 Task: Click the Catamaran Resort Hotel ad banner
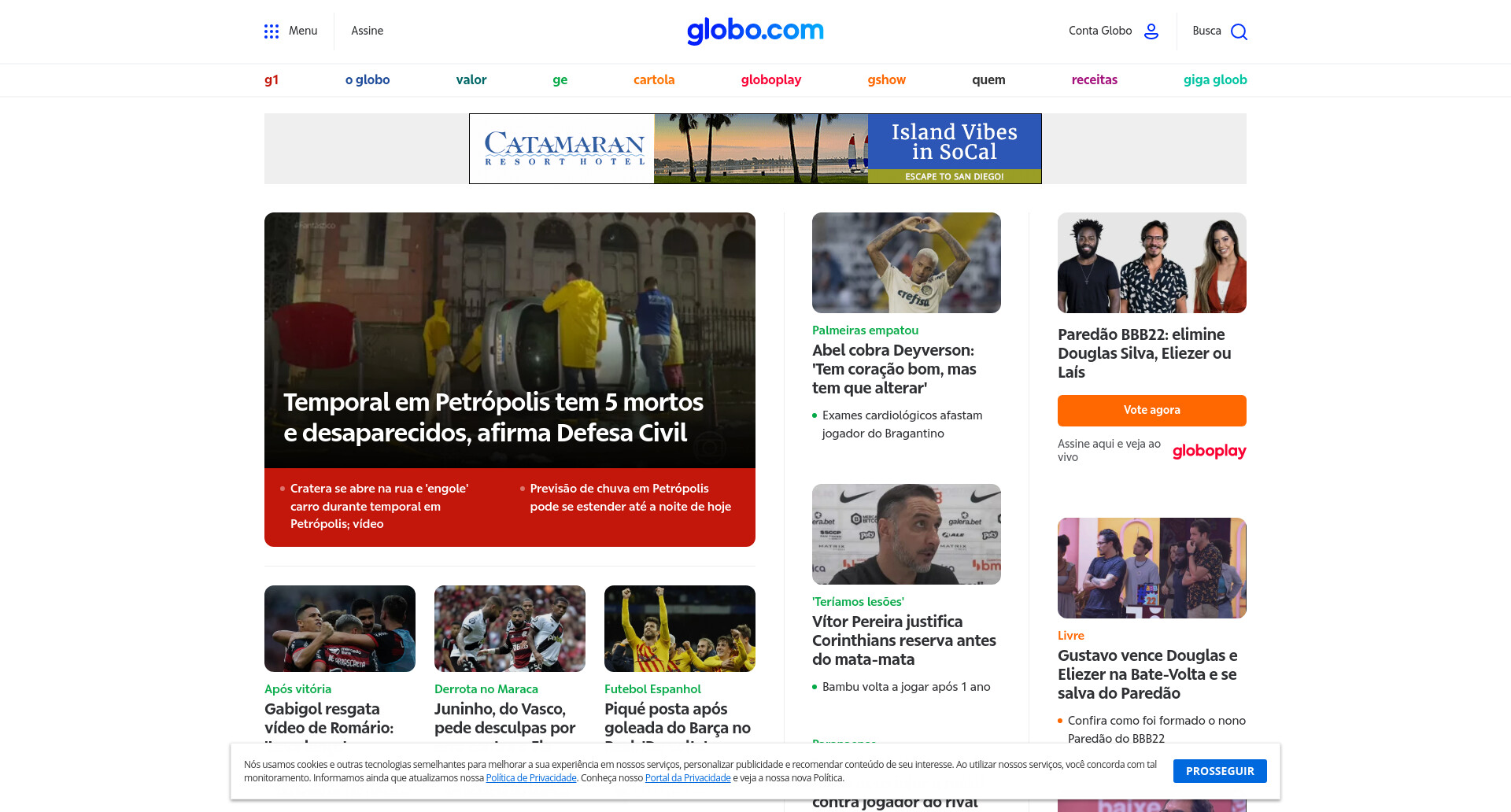755,149
